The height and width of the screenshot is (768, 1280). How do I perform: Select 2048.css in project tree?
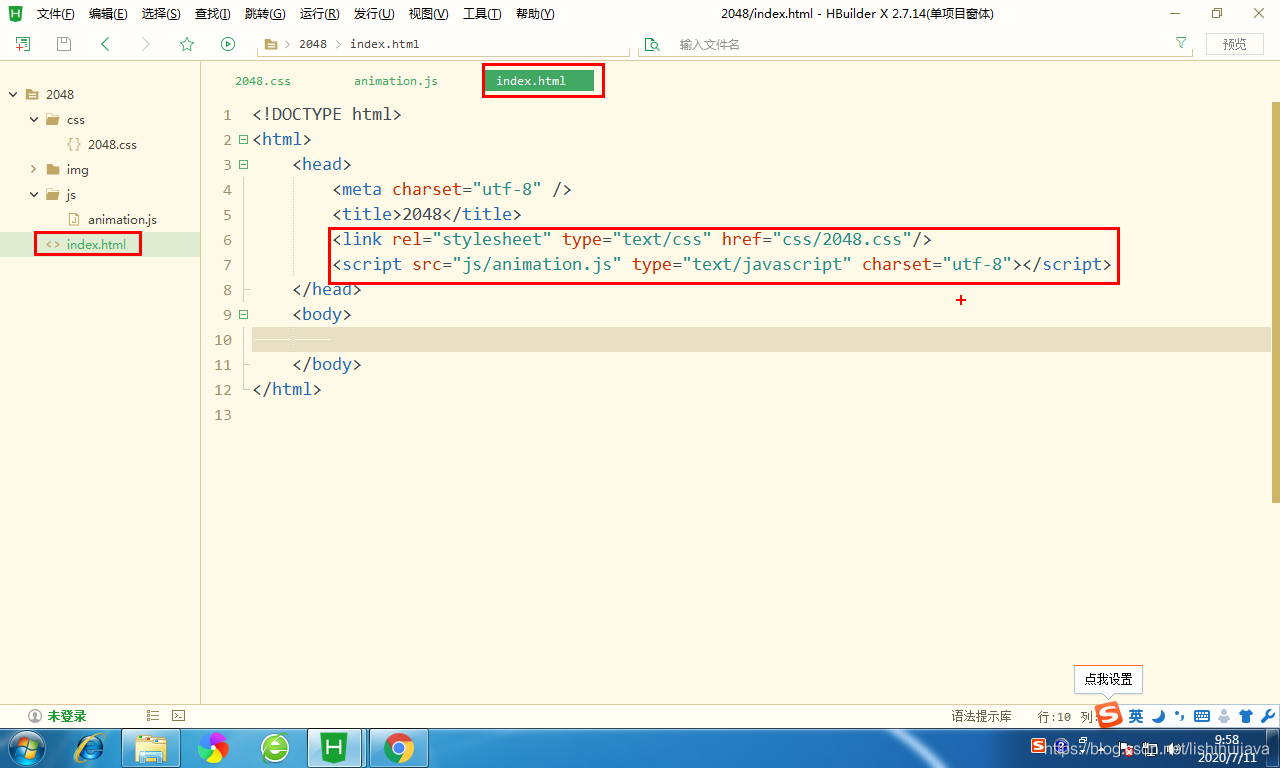(112, 145)
